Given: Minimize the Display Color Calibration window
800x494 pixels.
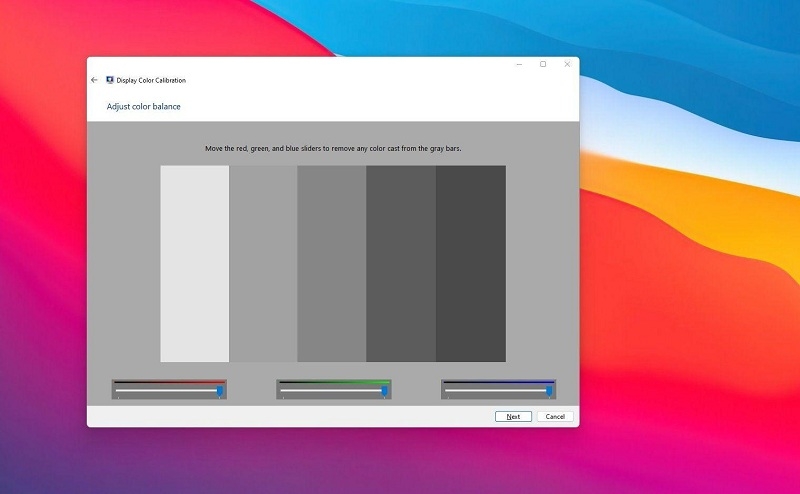Looking at the screenshot, I should coord(519,64).
